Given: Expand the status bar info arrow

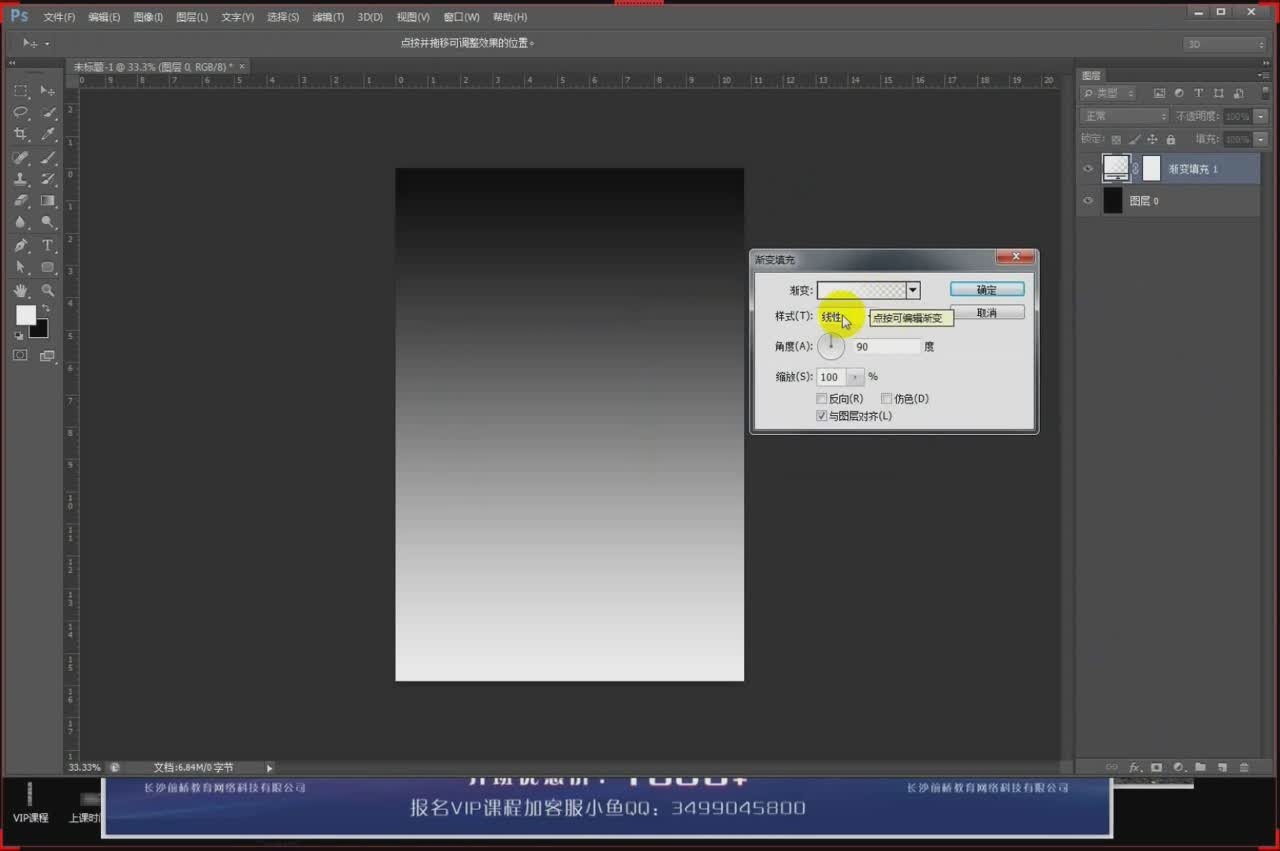Looking at the screenshot, I should 269,767.
